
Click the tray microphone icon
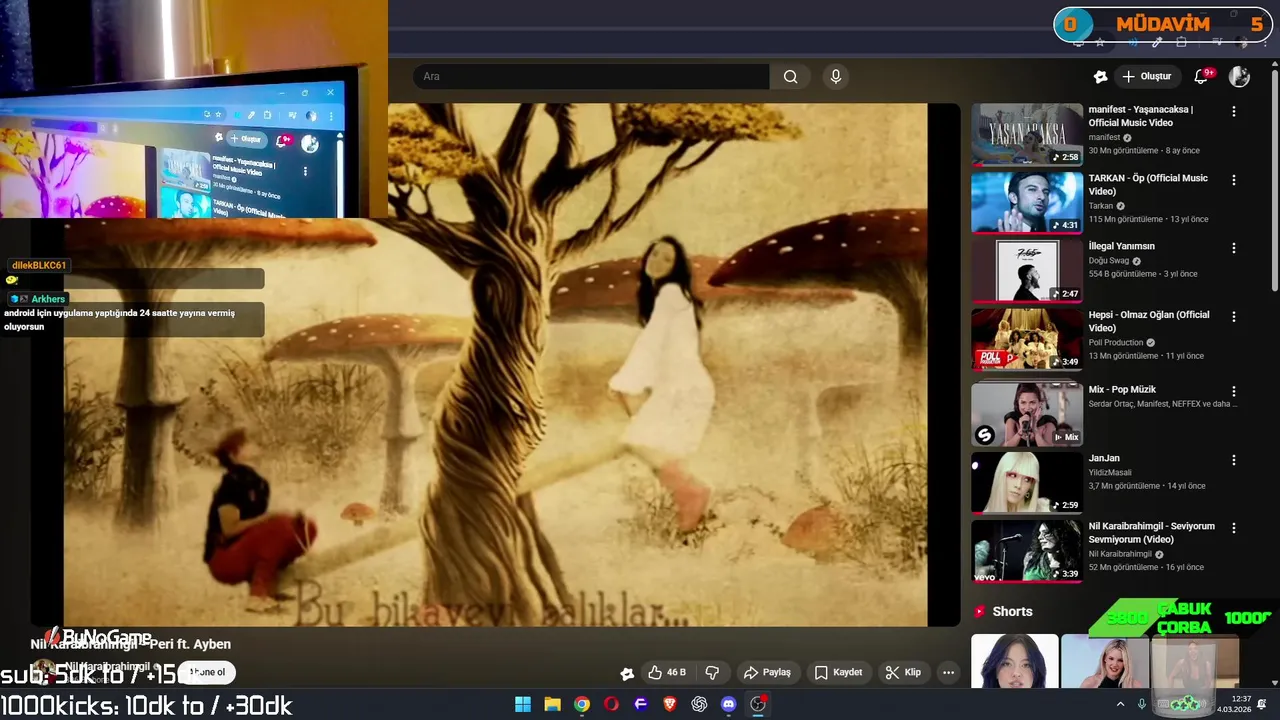[x=1142, y=704]
